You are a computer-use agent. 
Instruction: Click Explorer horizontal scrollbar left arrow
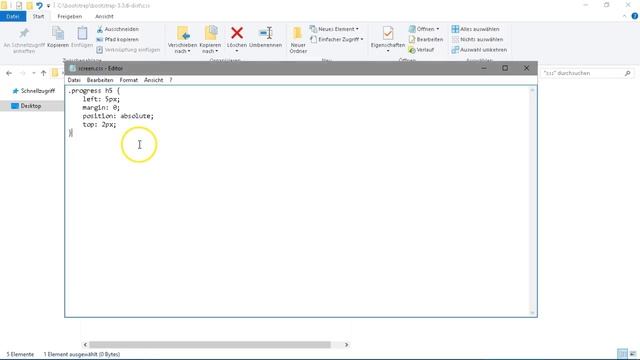tap(85, 345)
